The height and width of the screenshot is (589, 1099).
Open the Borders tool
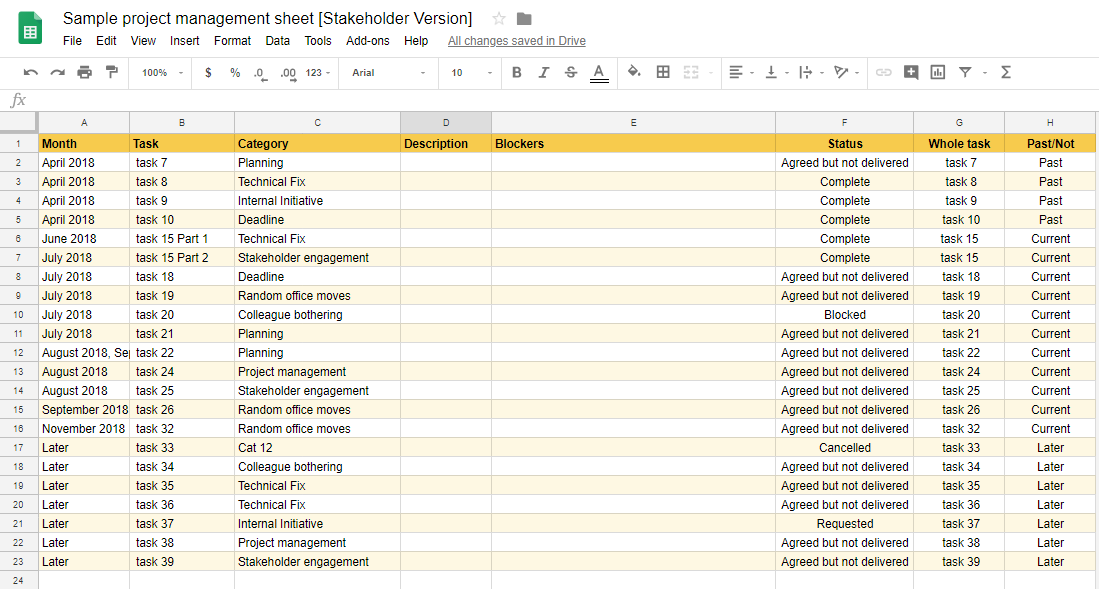pyautogui.click(x=663, y=72)
